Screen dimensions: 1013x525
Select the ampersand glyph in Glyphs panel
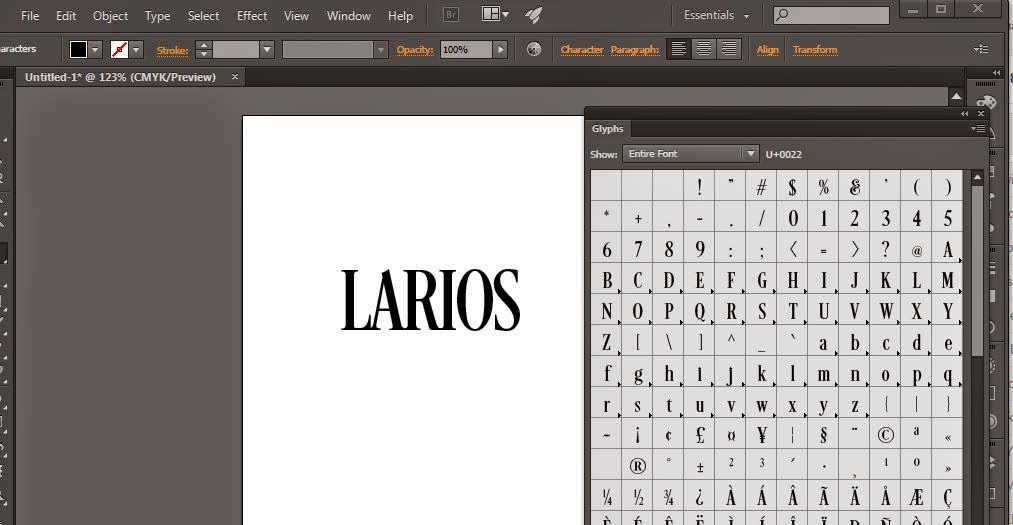tap(854, 187)
